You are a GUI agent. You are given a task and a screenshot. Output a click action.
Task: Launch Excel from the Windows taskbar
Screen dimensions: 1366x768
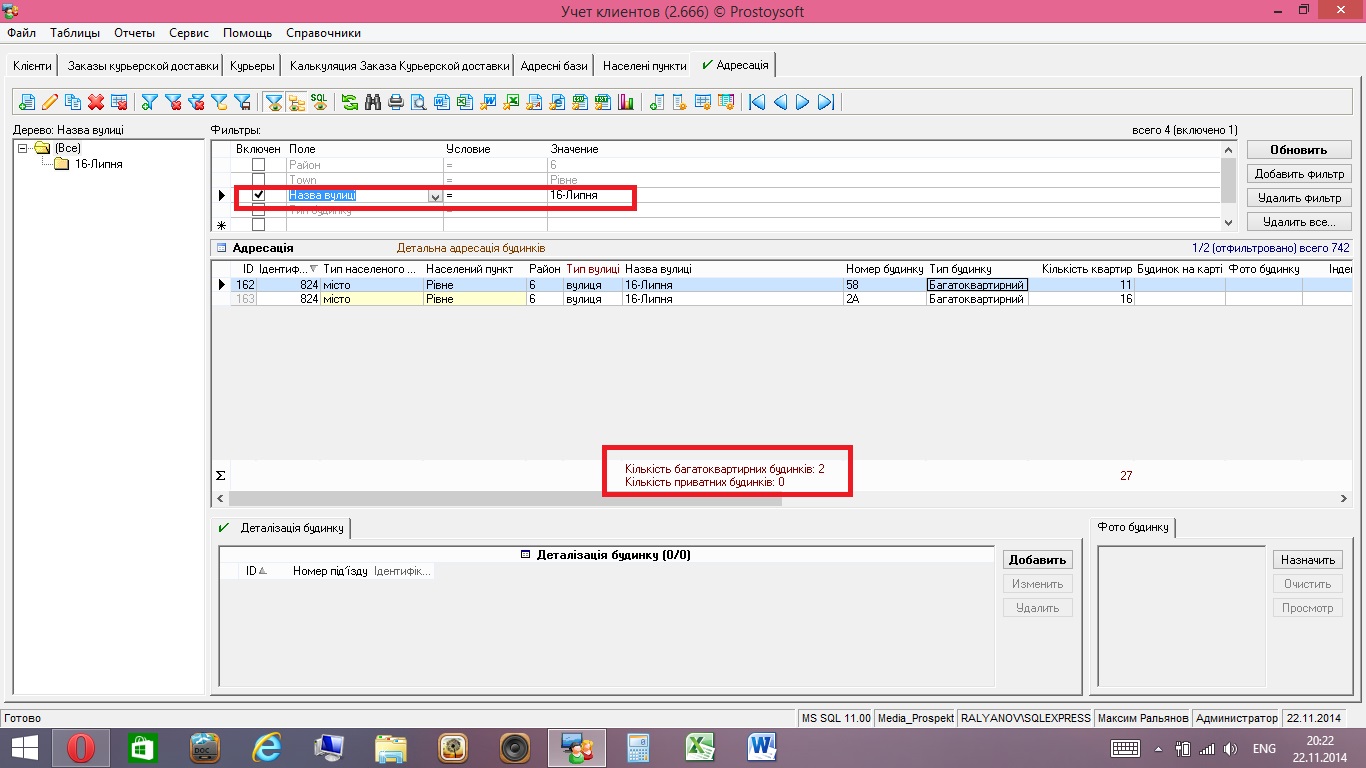click(698, 747)
